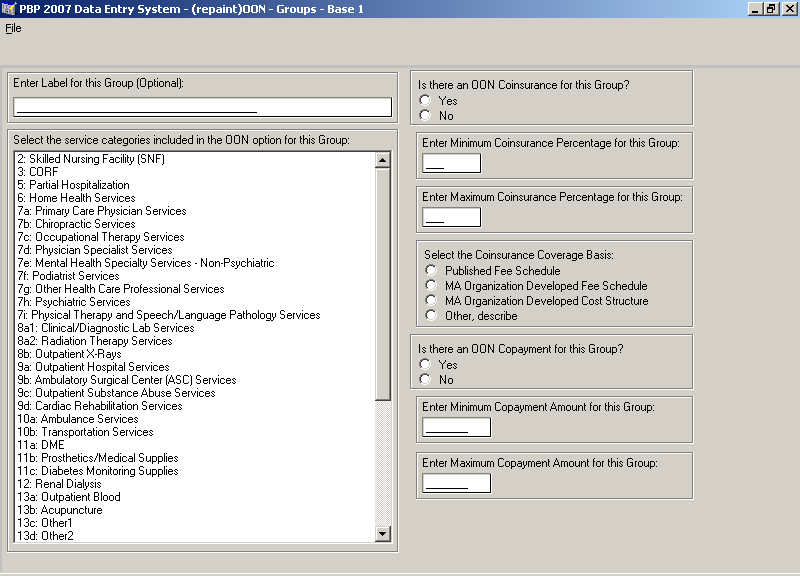Select No for OON Coinsurance
The height and width of the screenshot is (576, 800).
pyautogui.click(x=425, y=116)
